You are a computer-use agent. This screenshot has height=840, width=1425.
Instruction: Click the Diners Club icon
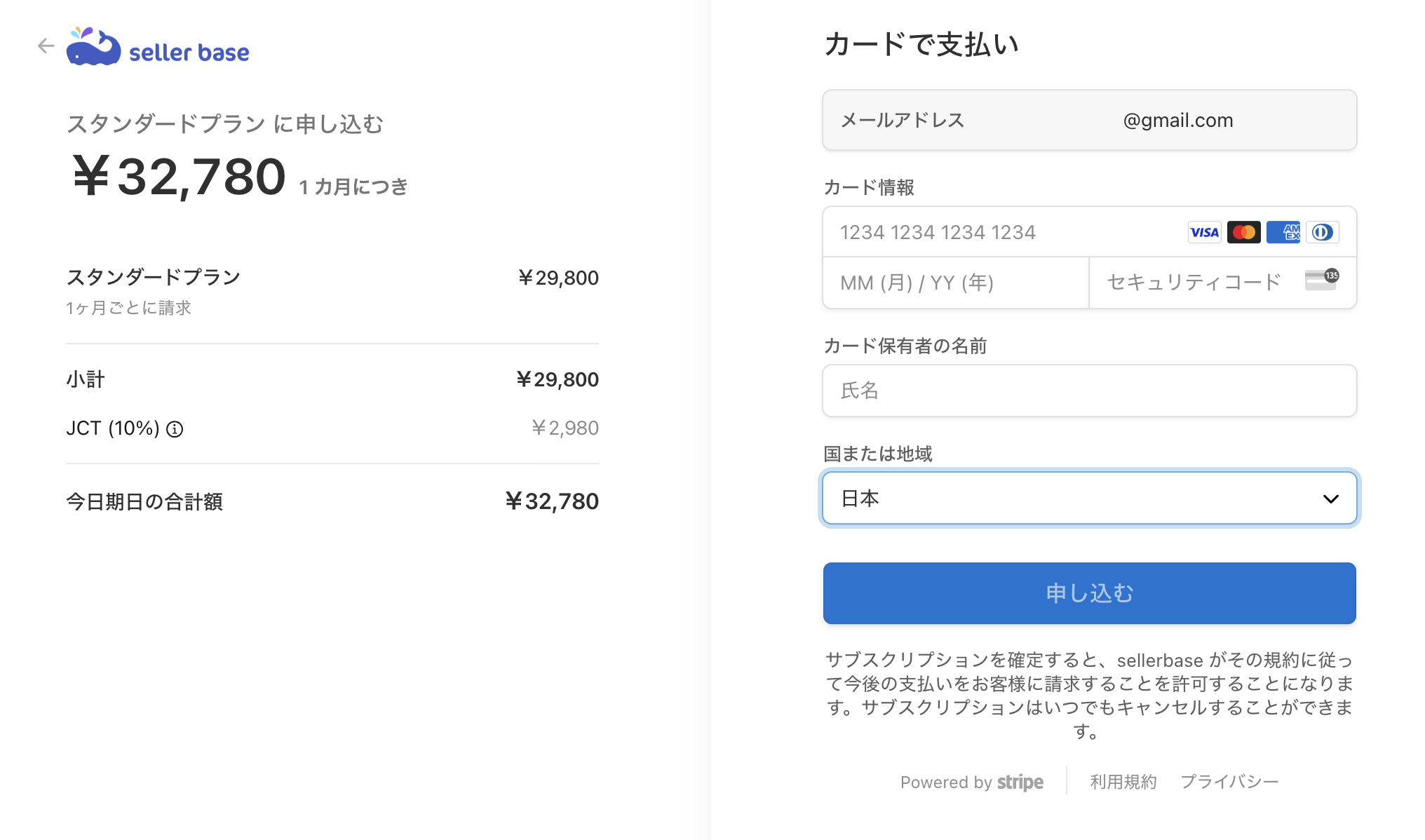click(x=1322, y=232)
